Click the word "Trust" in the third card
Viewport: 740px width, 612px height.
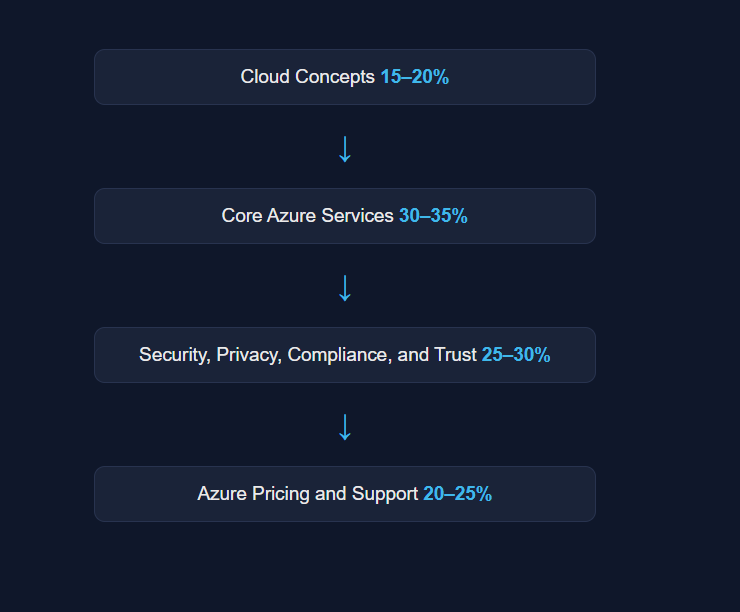[455, 355]
